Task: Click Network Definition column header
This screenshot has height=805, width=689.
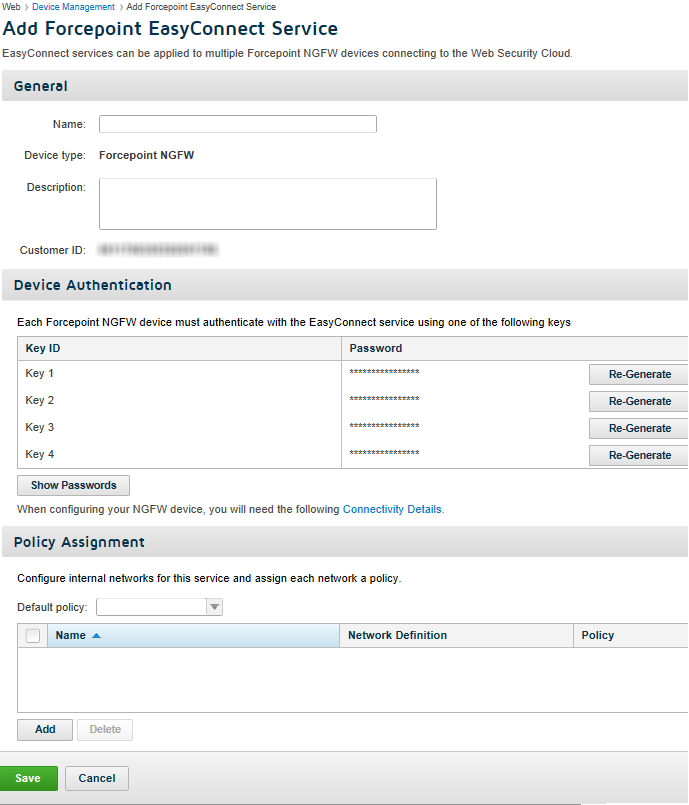Action: coord(456,636)
